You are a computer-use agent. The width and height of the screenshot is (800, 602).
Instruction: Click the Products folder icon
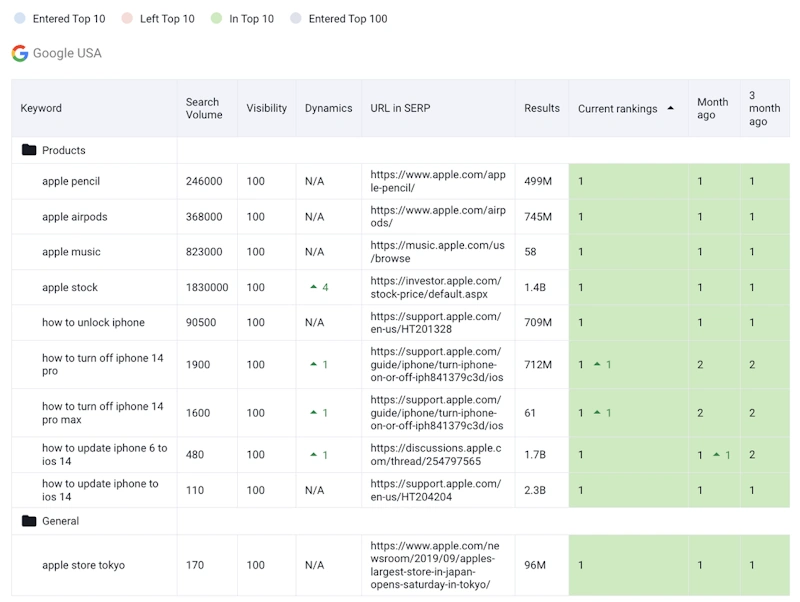tap(29, 150)
